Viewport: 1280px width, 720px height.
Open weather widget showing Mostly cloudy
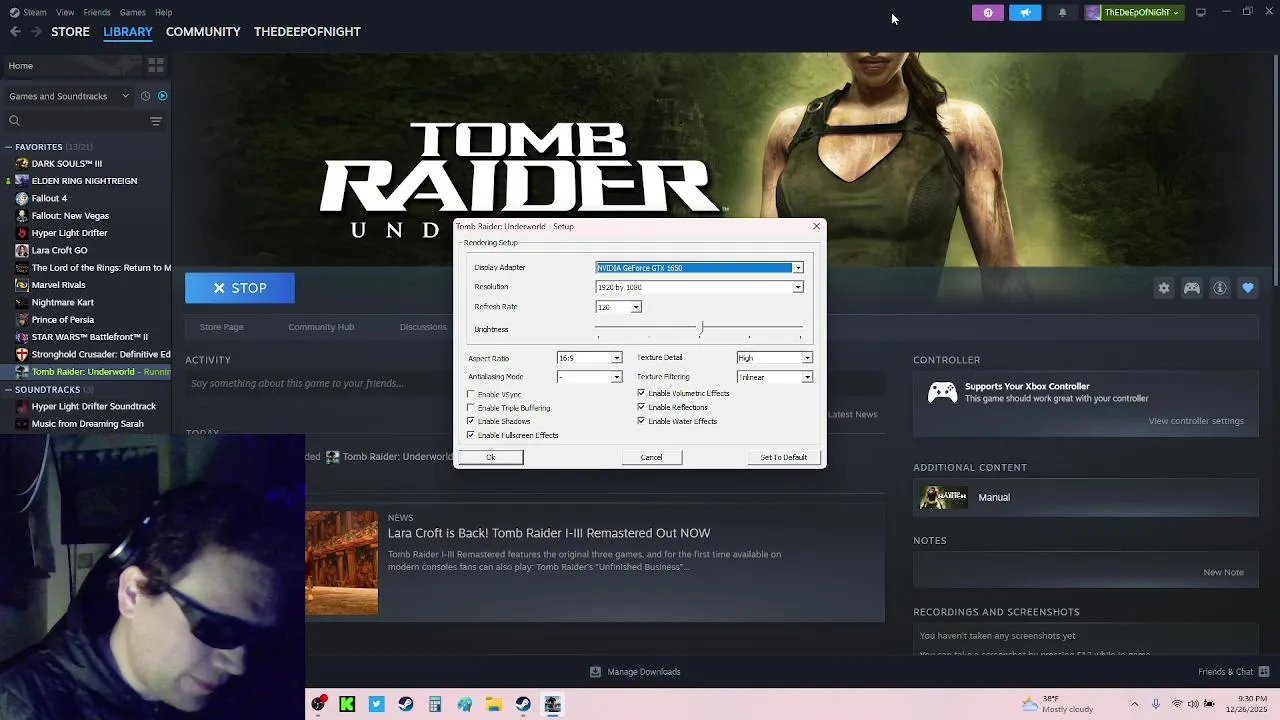(1056, 705)
